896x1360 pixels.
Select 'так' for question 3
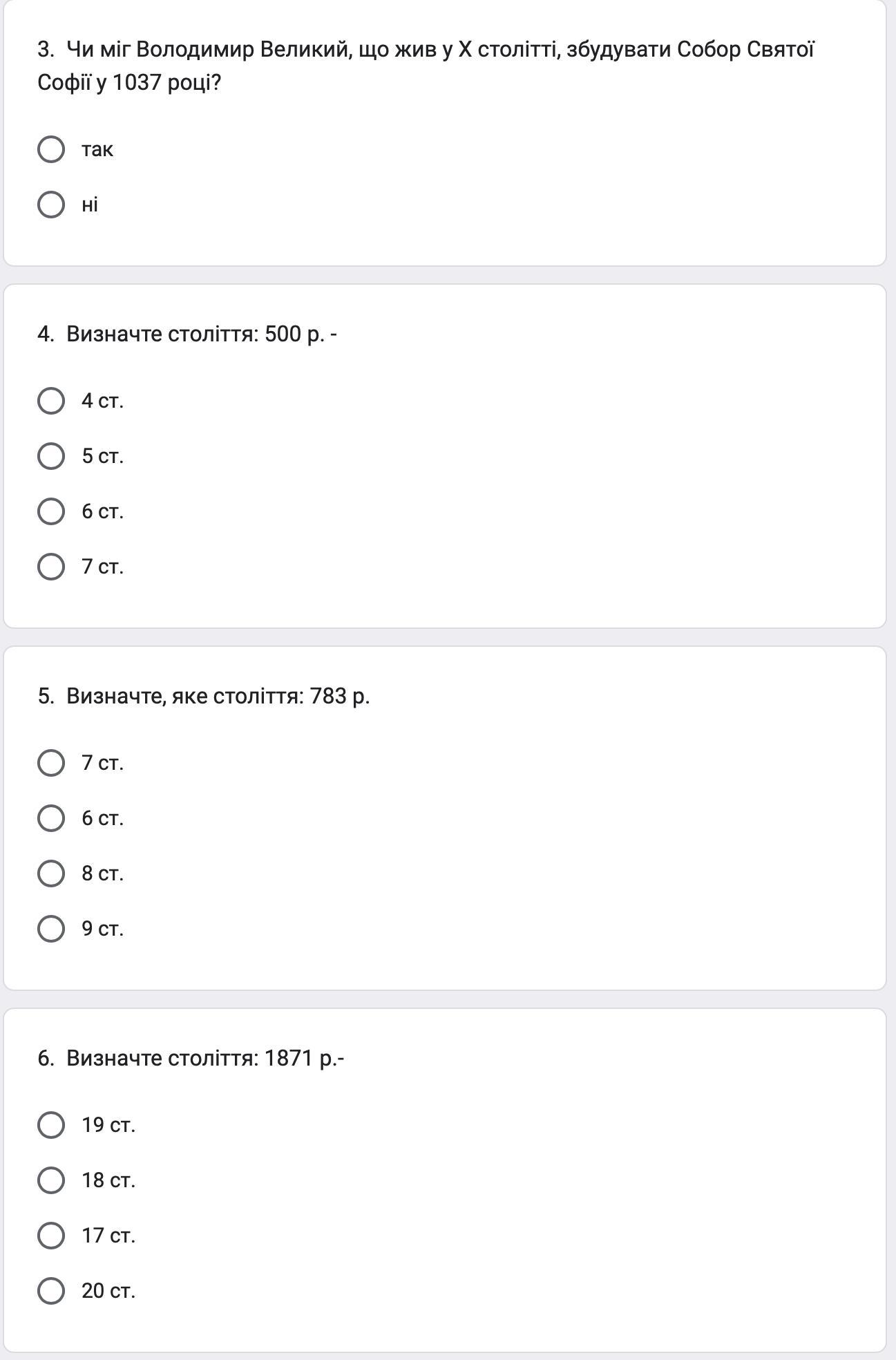[x=51, y=149]
